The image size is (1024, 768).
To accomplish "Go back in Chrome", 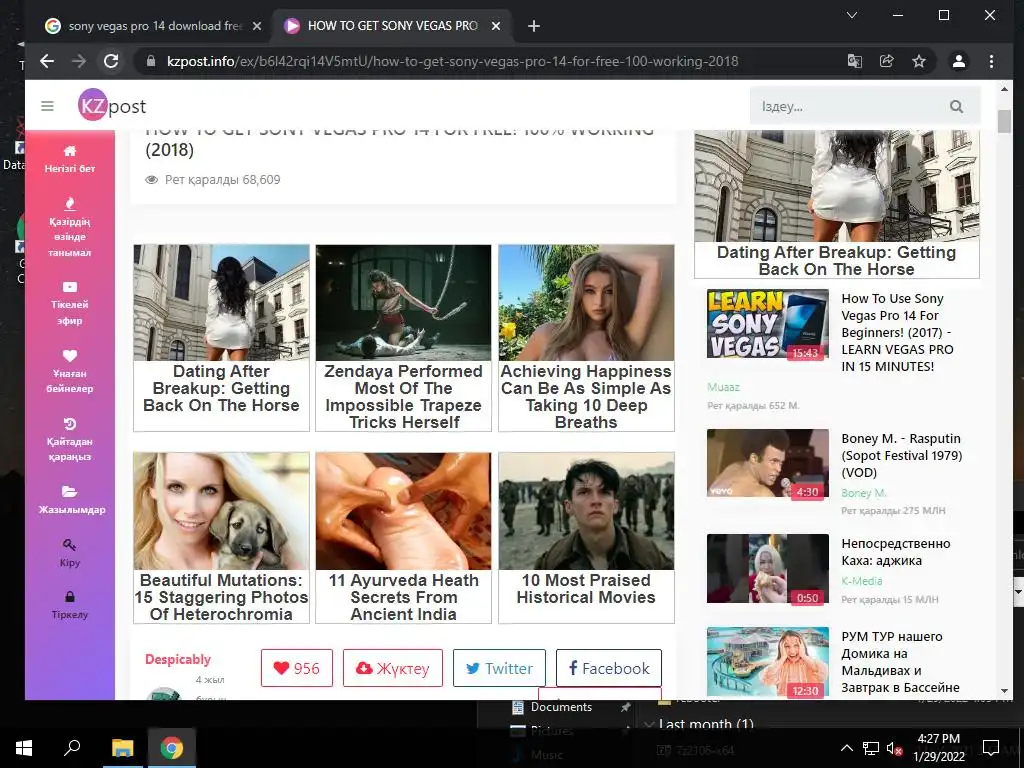I will point(47,61).
